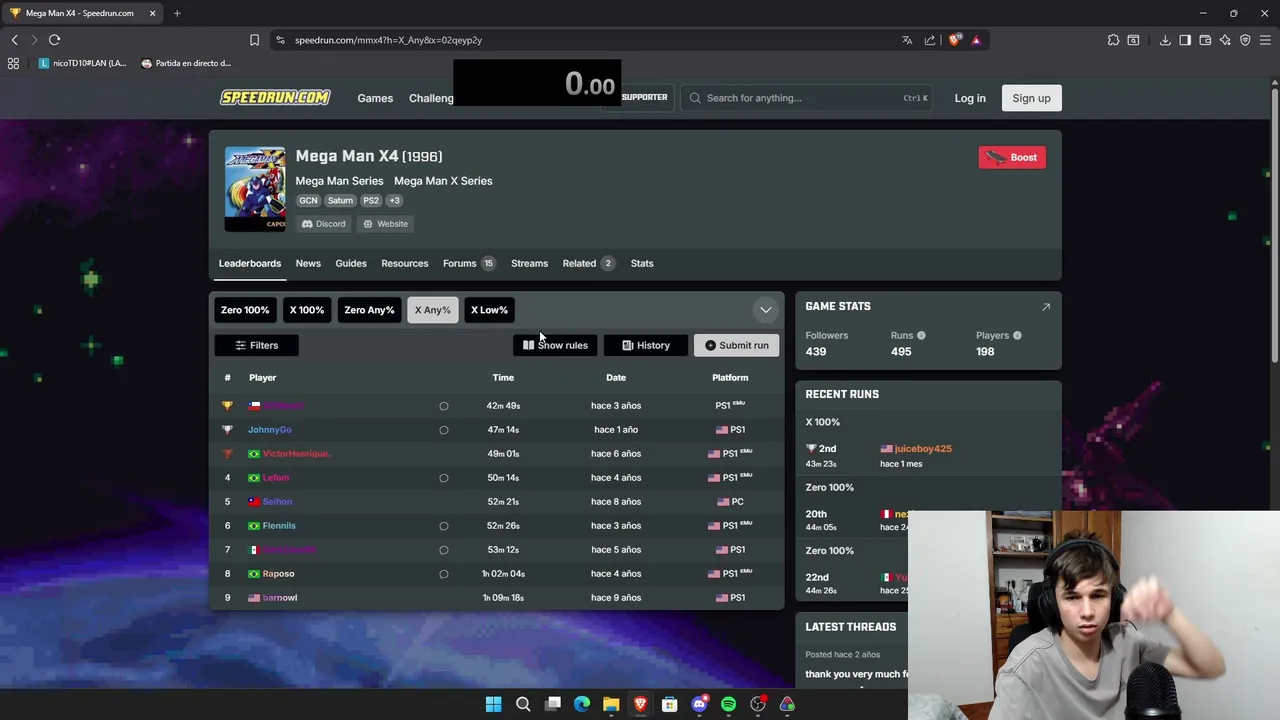Open OBS Studio from the taskbar

[x=758, y=704]
